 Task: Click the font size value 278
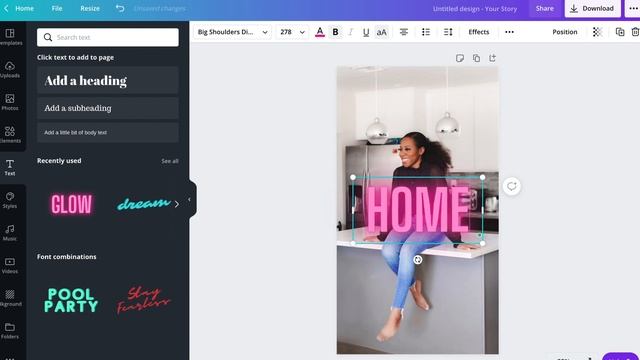point(286,32)
